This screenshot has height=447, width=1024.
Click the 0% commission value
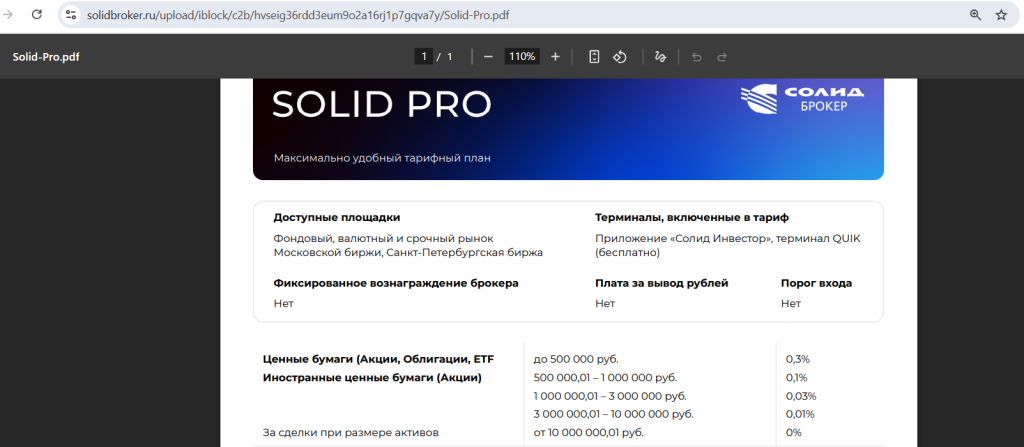tap(793, 432)
